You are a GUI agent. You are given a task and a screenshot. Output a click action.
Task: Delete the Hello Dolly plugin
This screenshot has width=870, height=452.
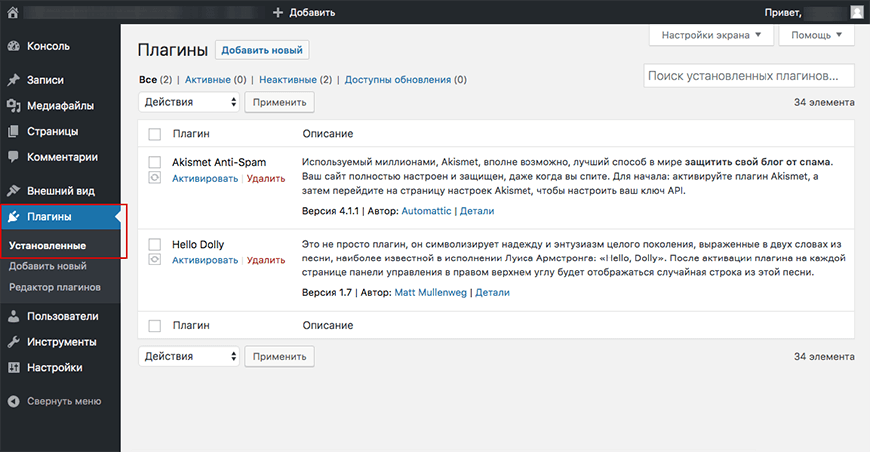pyautogui.click(x=266, y=260)
